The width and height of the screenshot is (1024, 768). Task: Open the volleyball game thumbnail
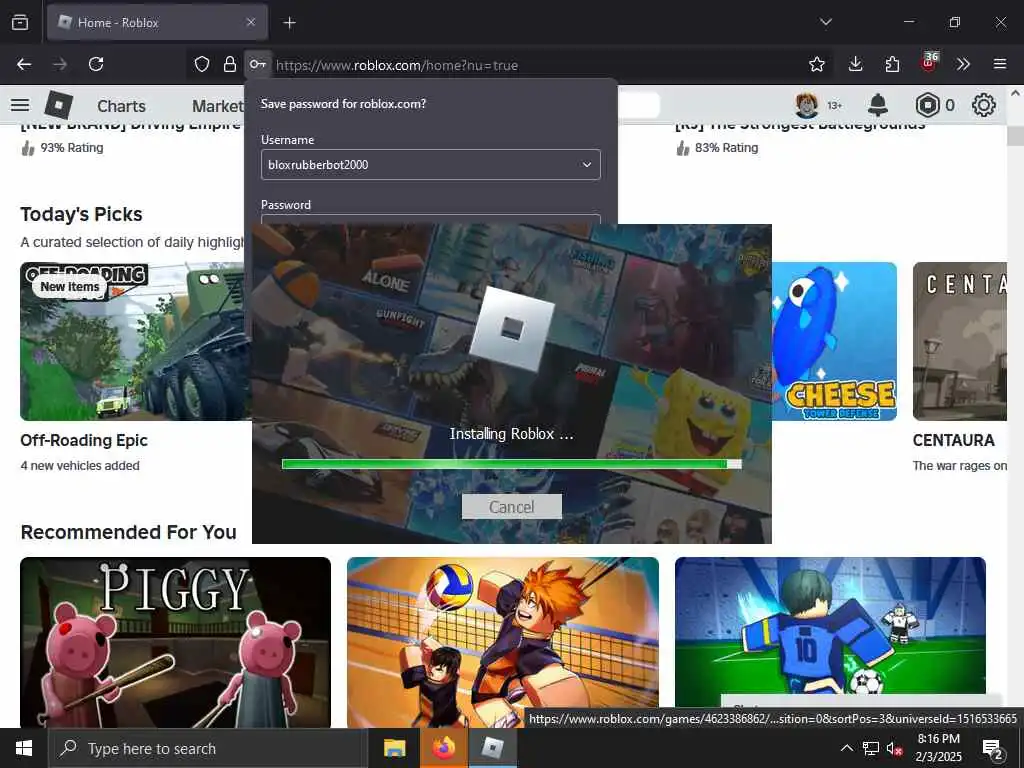503,642
